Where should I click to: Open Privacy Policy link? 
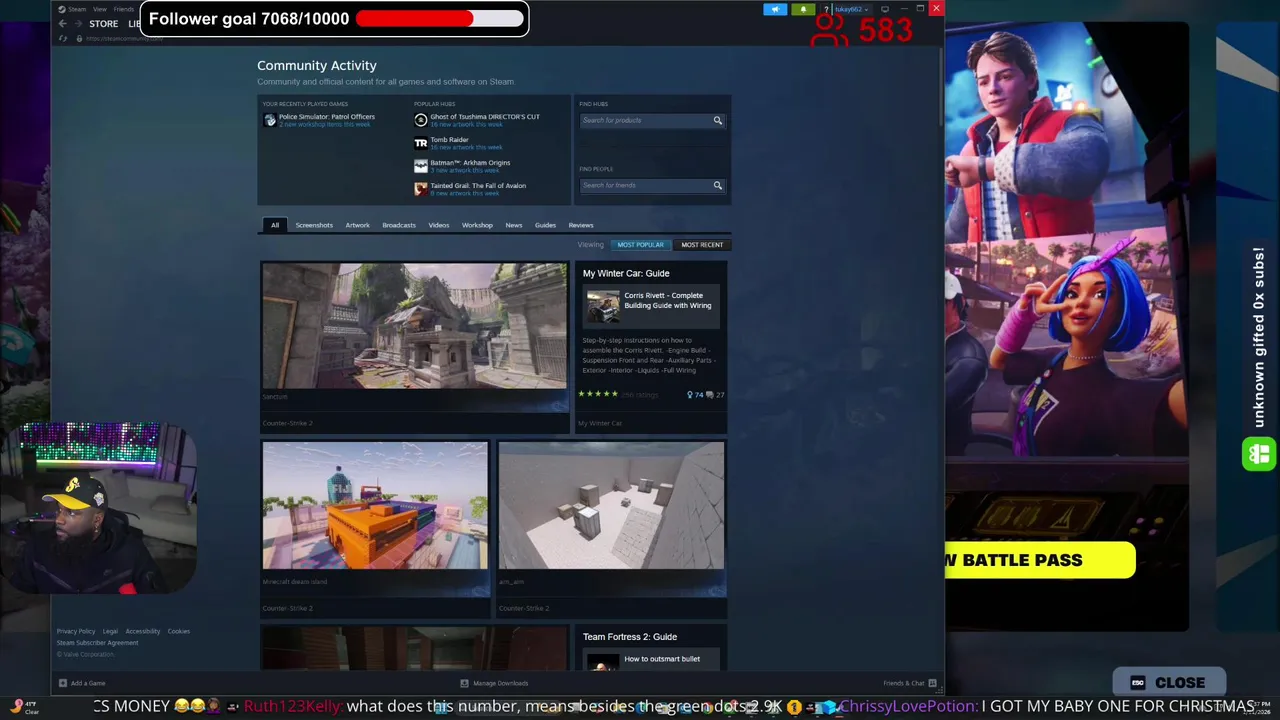(x=76, y=631)
